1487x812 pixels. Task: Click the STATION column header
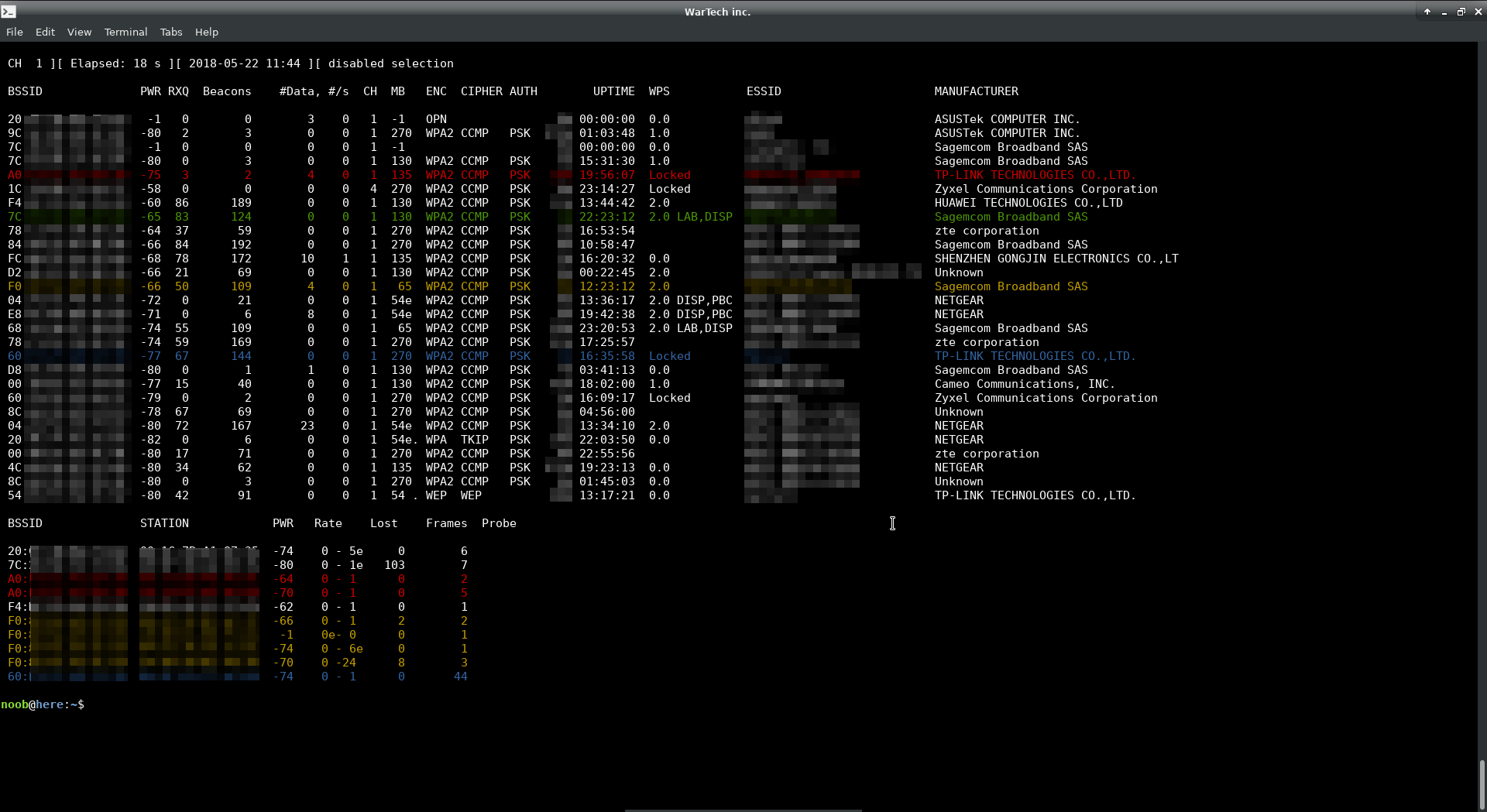tap(164, 523)
